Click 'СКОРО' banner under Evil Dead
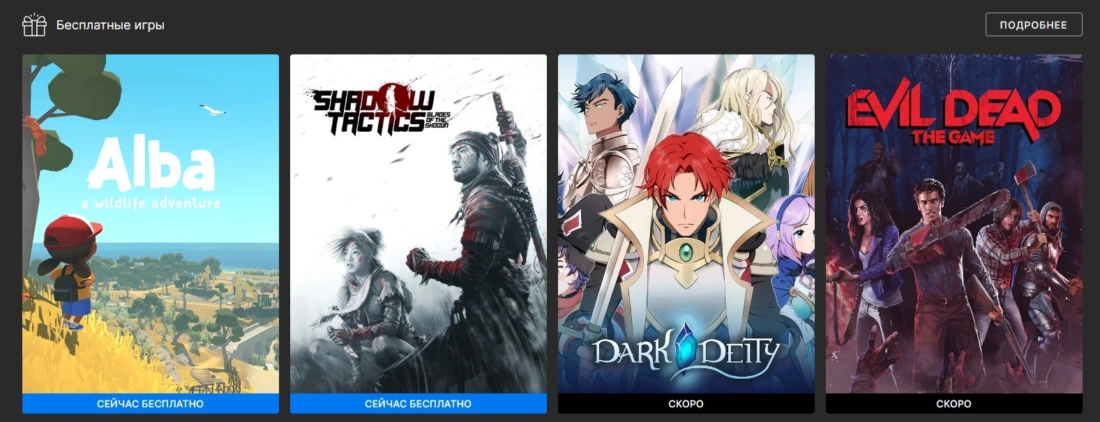Screen dimensions: 1100x422 954,404
